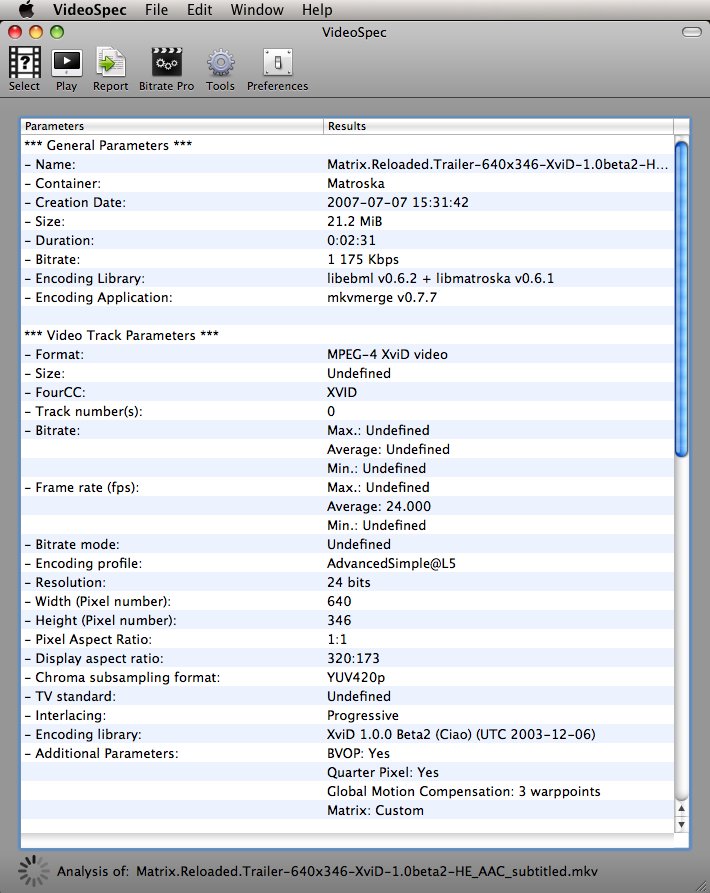Select the Track number(s) row
The height and width of the screenshot is (893, 710).
347,411
